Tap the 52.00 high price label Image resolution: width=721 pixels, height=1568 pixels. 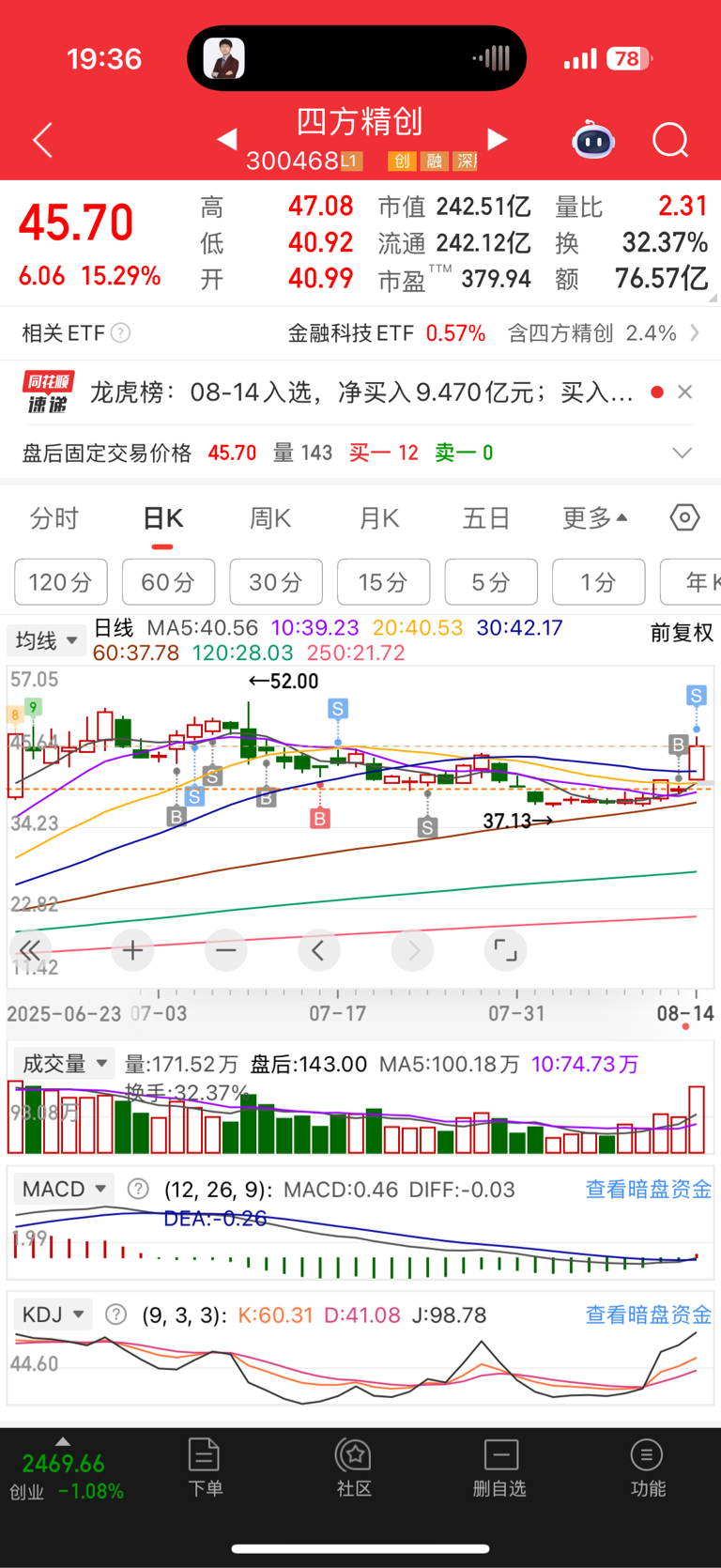pos(284,682)
